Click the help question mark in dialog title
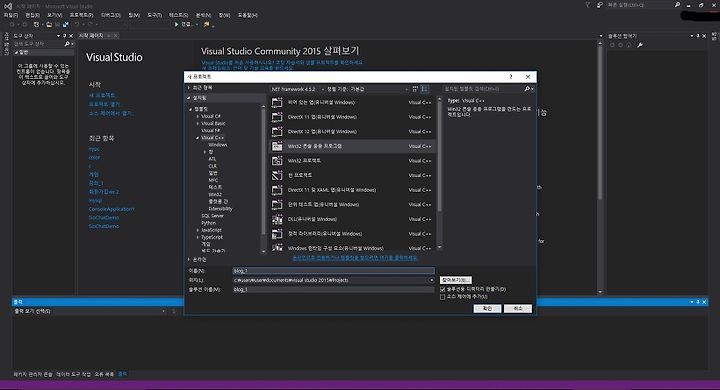 click(511, 77)
